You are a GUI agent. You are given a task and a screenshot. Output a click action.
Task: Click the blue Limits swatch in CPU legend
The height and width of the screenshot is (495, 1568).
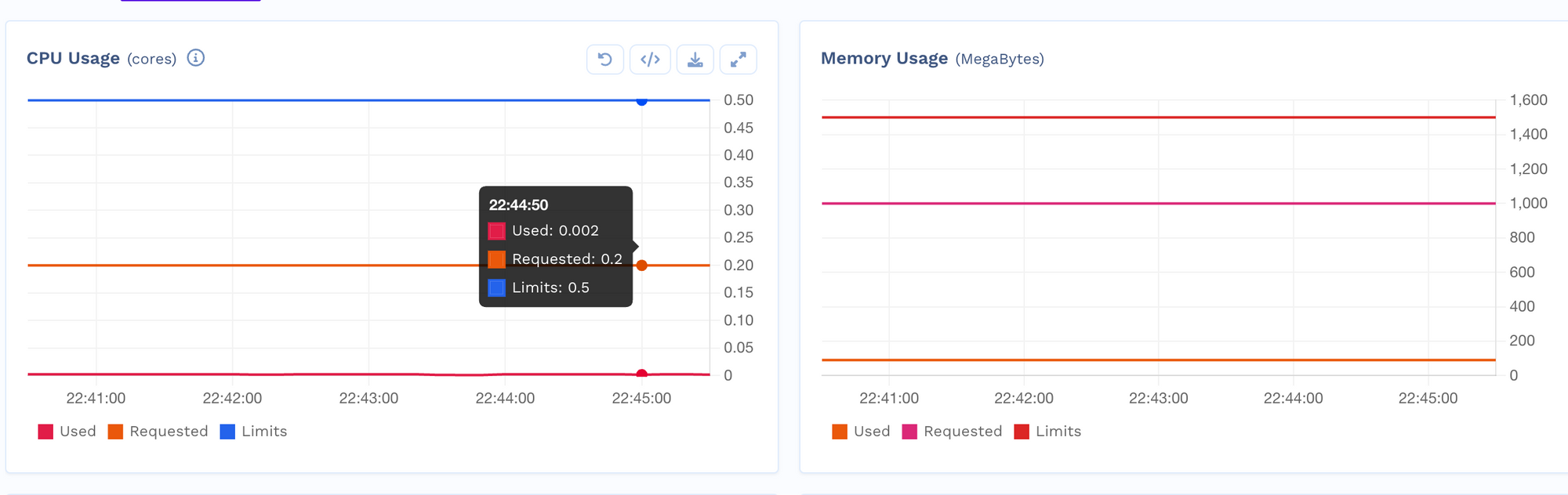point(227,432)
